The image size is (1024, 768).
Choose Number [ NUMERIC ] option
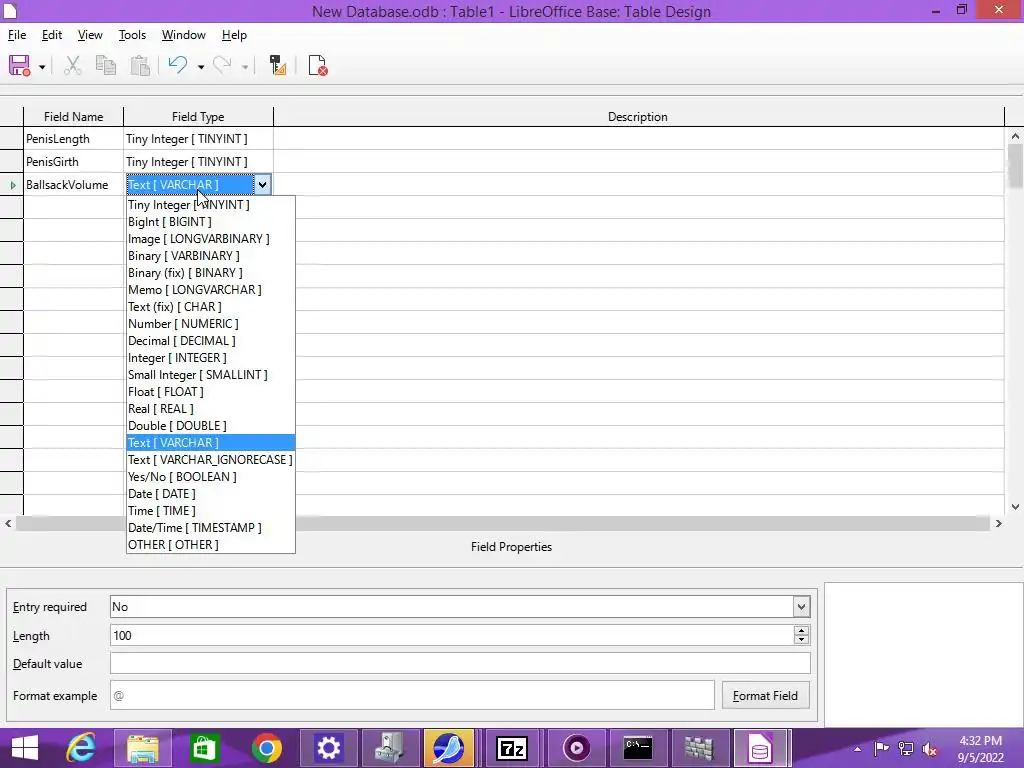pos(210,323)
